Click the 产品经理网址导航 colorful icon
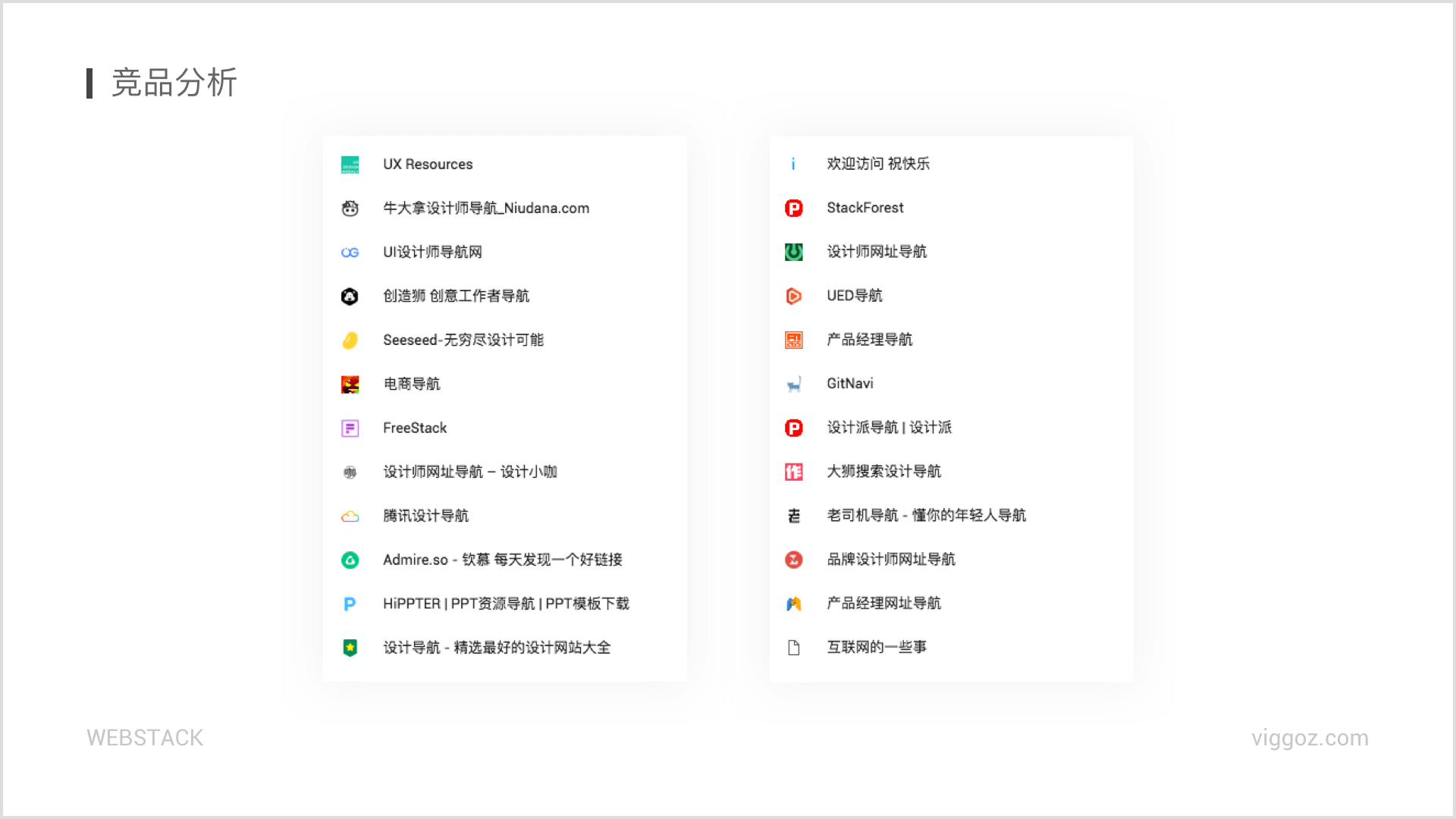 pyautogui.click(x=793, y=604)
